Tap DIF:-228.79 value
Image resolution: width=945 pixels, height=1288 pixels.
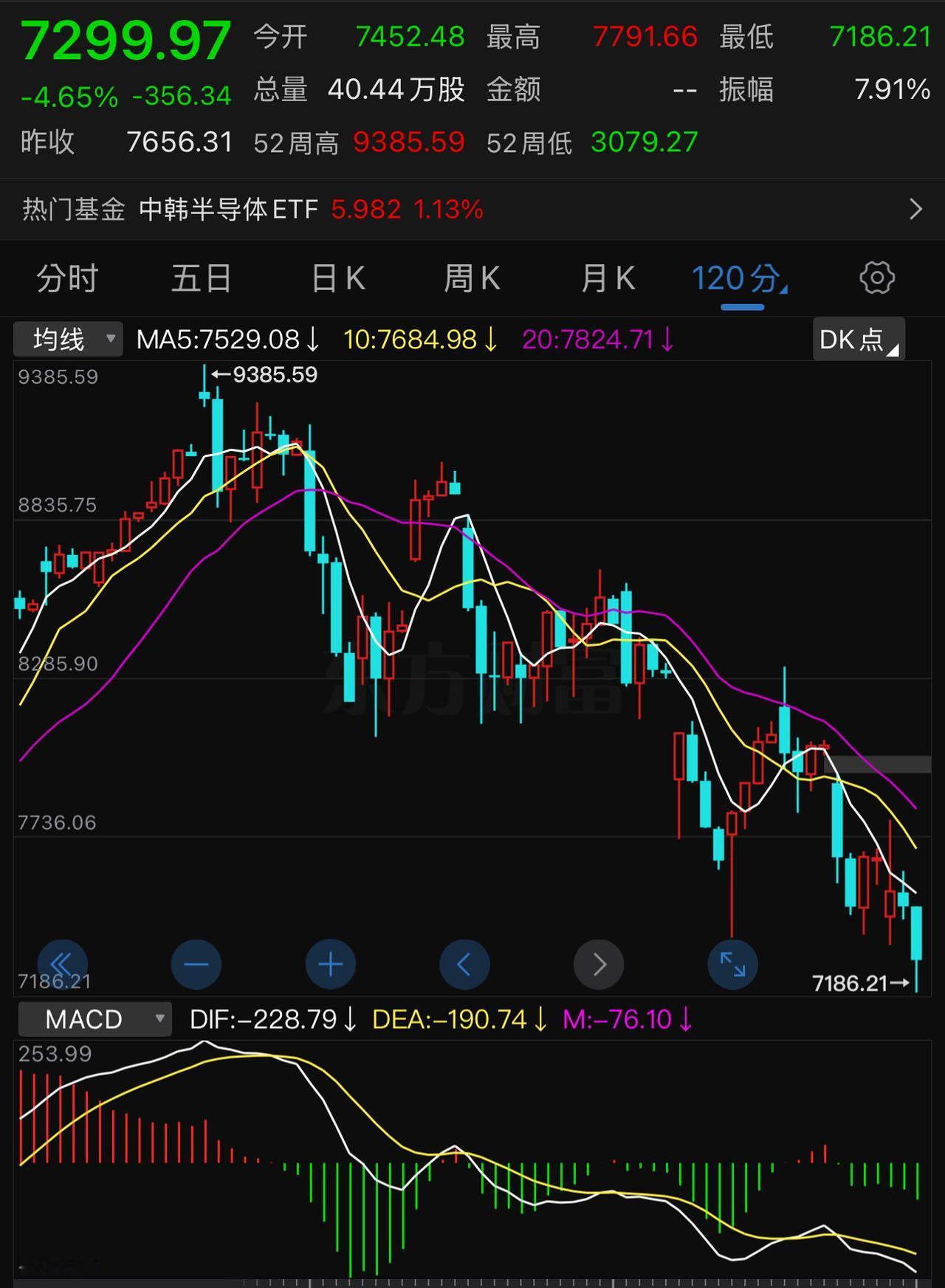[273, 1020]
